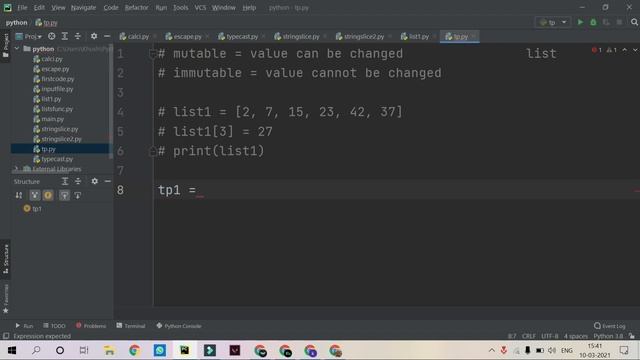Viewport: 640px width, 360px height.
Task: Open the Run menu
Action: (x=161, y=7)
